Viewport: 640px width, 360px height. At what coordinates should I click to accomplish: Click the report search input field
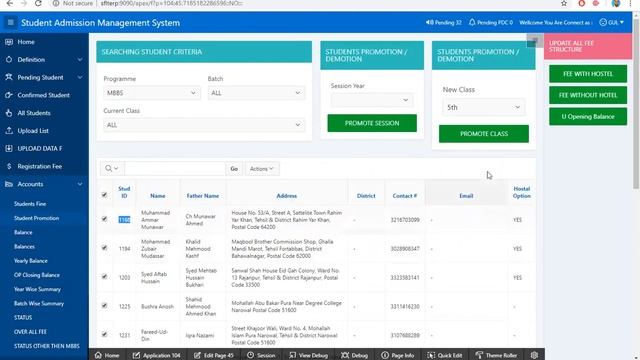[x=175, y=169]
